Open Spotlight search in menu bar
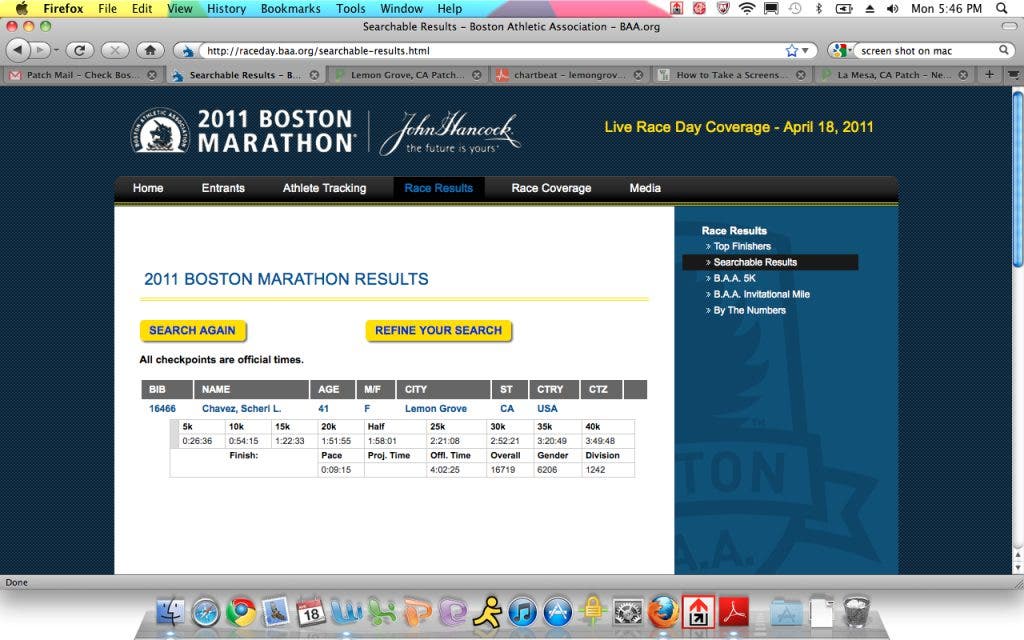 click(x=1002, y=8)
